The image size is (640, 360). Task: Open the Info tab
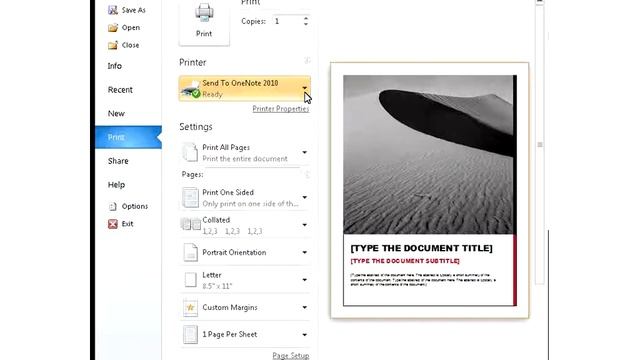coord(115,66)
